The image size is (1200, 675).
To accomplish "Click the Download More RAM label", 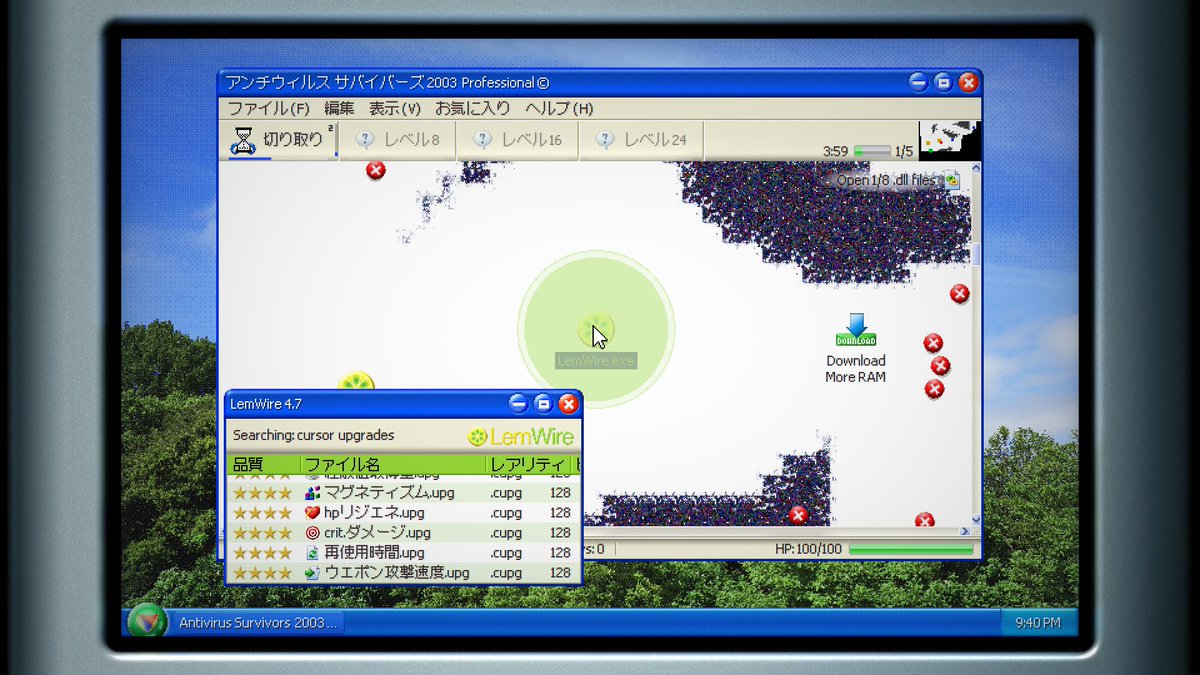I will [855, 369].
